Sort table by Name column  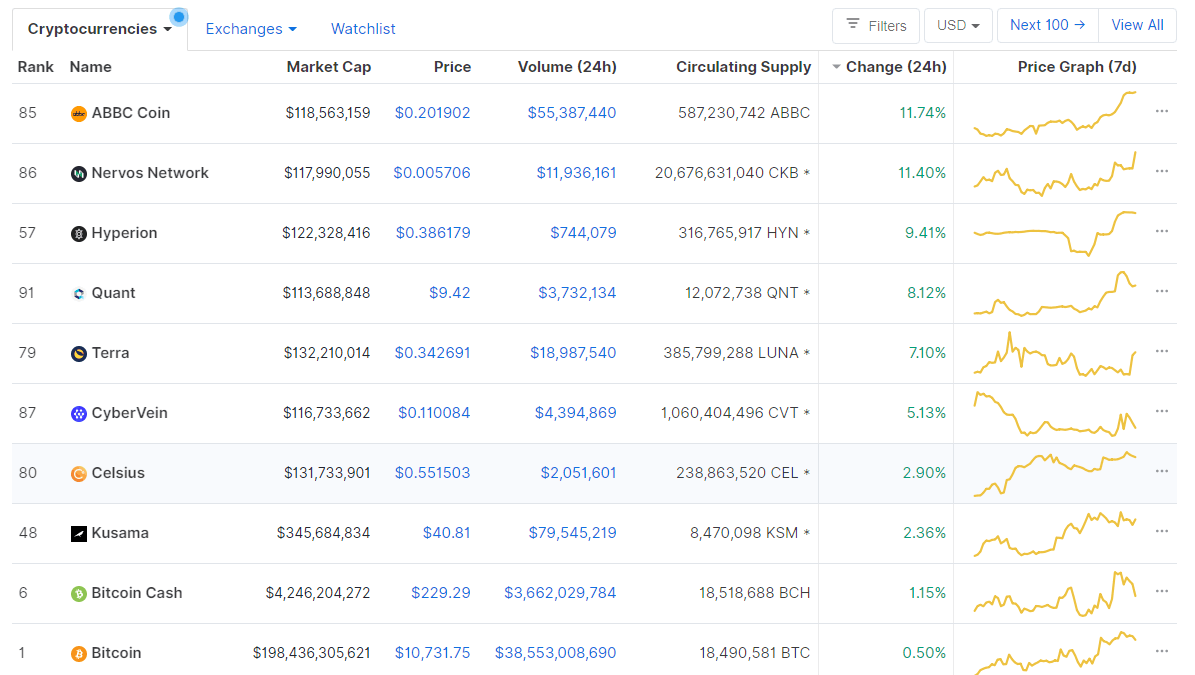(x=91, y=67)
